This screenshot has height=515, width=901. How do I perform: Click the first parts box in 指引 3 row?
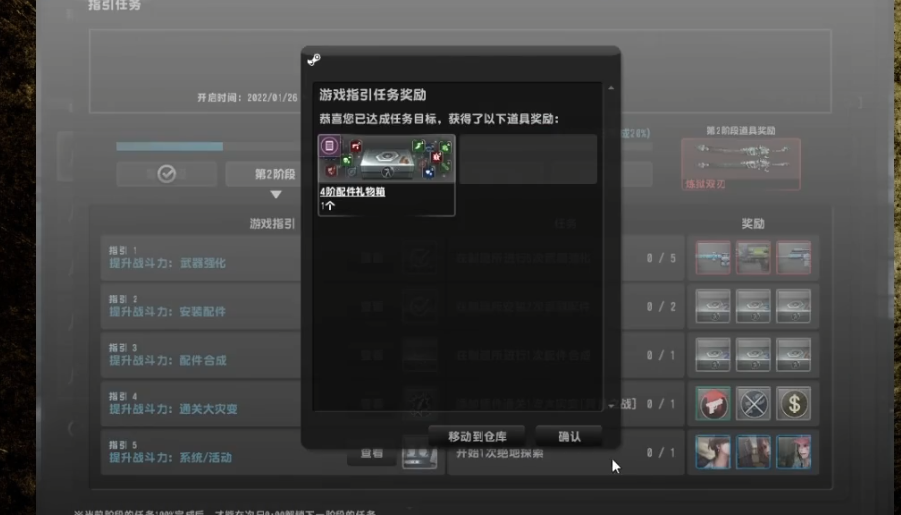click(x=713, y=355)
